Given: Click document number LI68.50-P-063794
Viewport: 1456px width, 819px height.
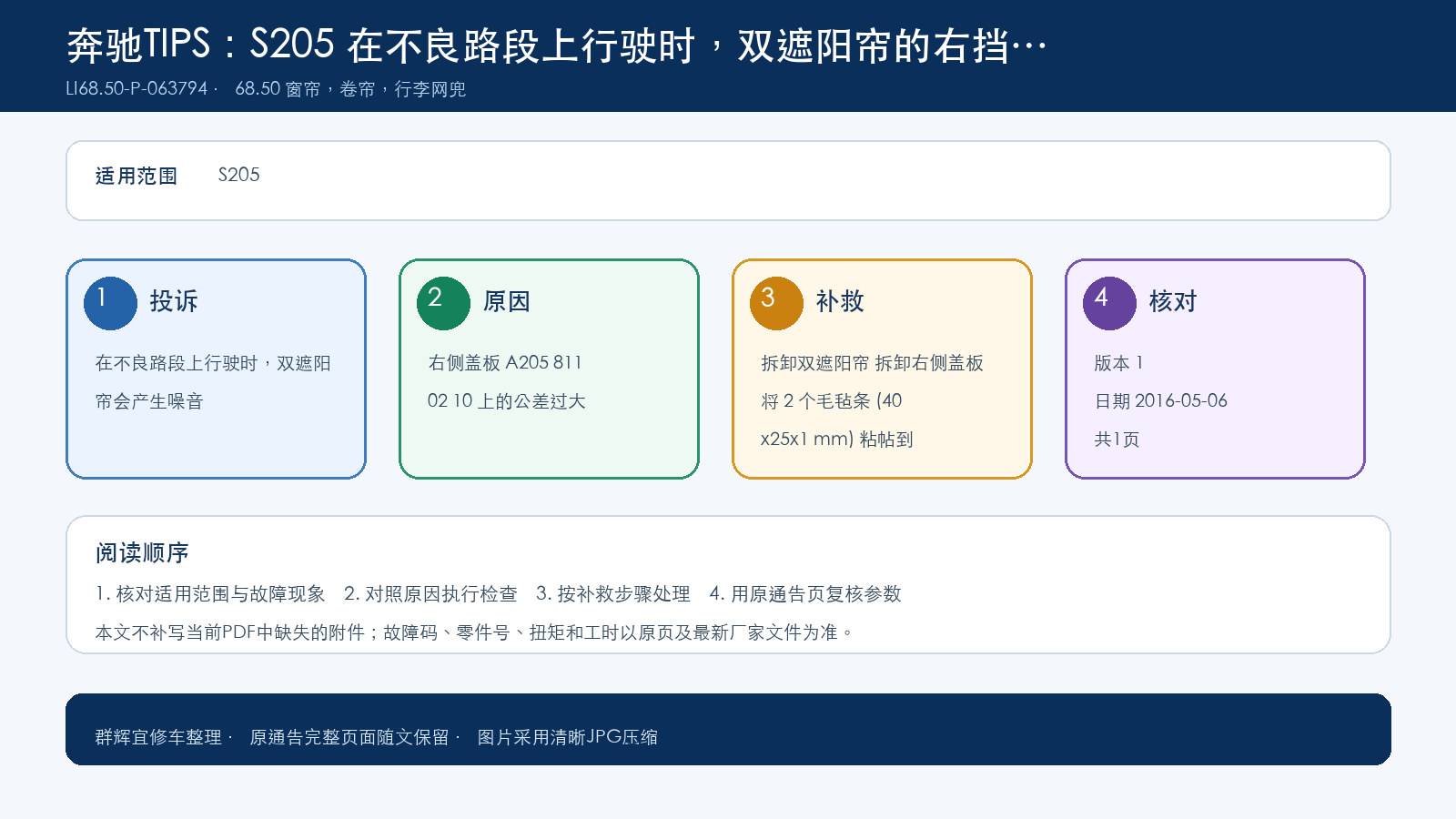Looking at the screenshot, I should [x=137, y=88].
